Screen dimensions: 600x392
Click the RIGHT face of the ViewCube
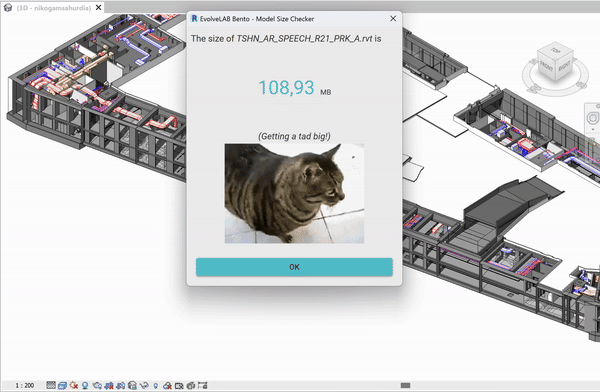(564, 67)
